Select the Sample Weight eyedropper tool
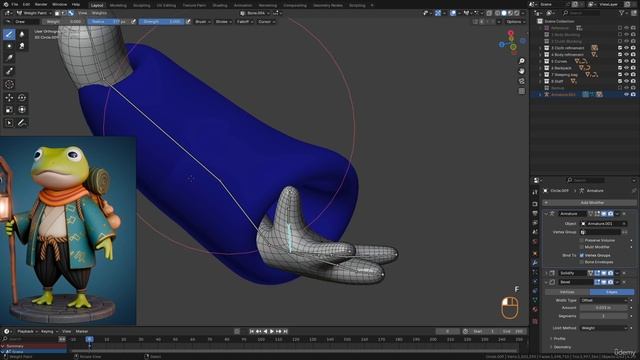 9,71
